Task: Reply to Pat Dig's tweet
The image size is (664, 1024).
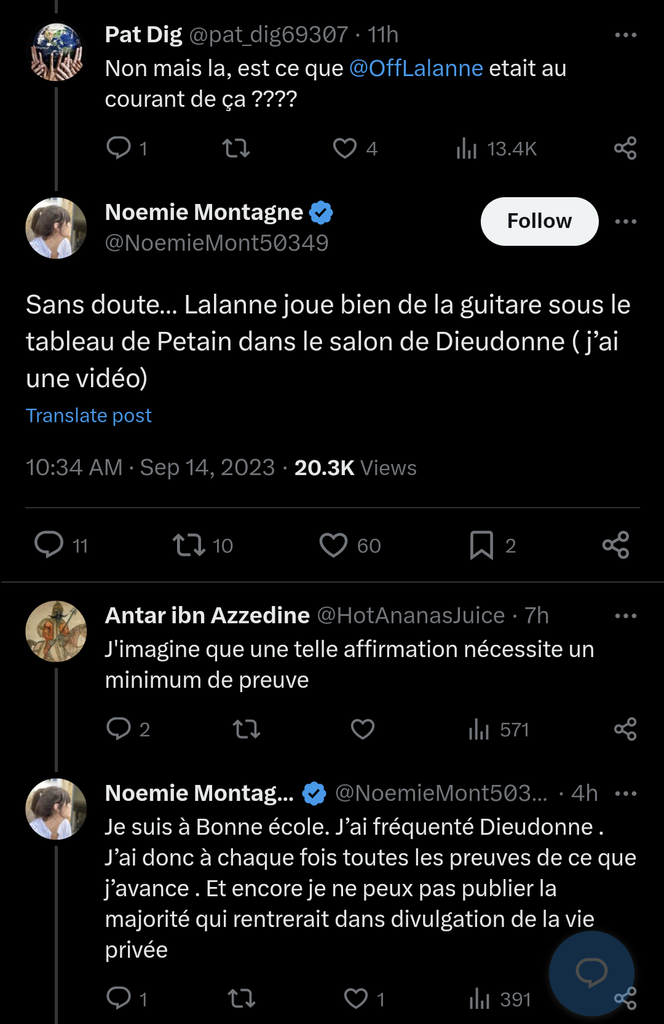Action: 119,149
